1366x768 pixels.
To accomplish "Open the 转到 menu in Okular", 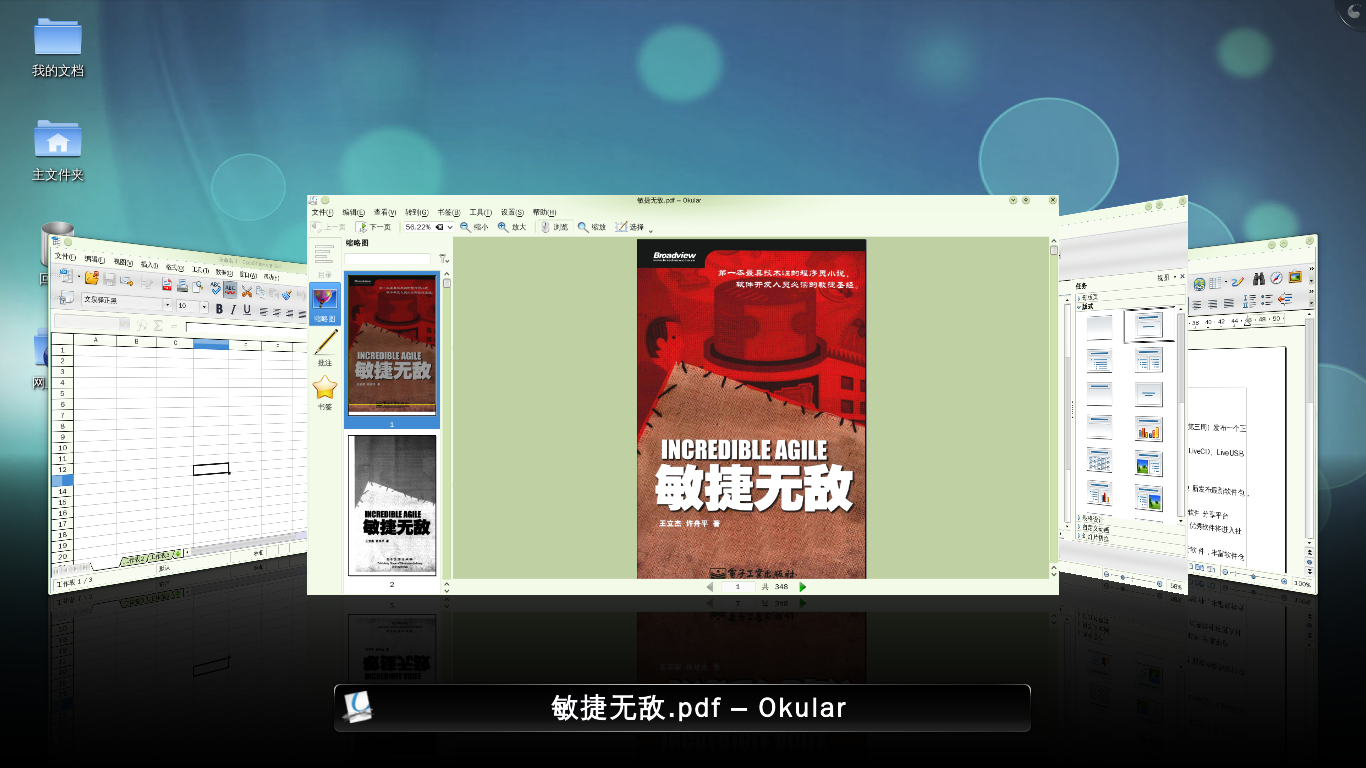I will 417,213.
